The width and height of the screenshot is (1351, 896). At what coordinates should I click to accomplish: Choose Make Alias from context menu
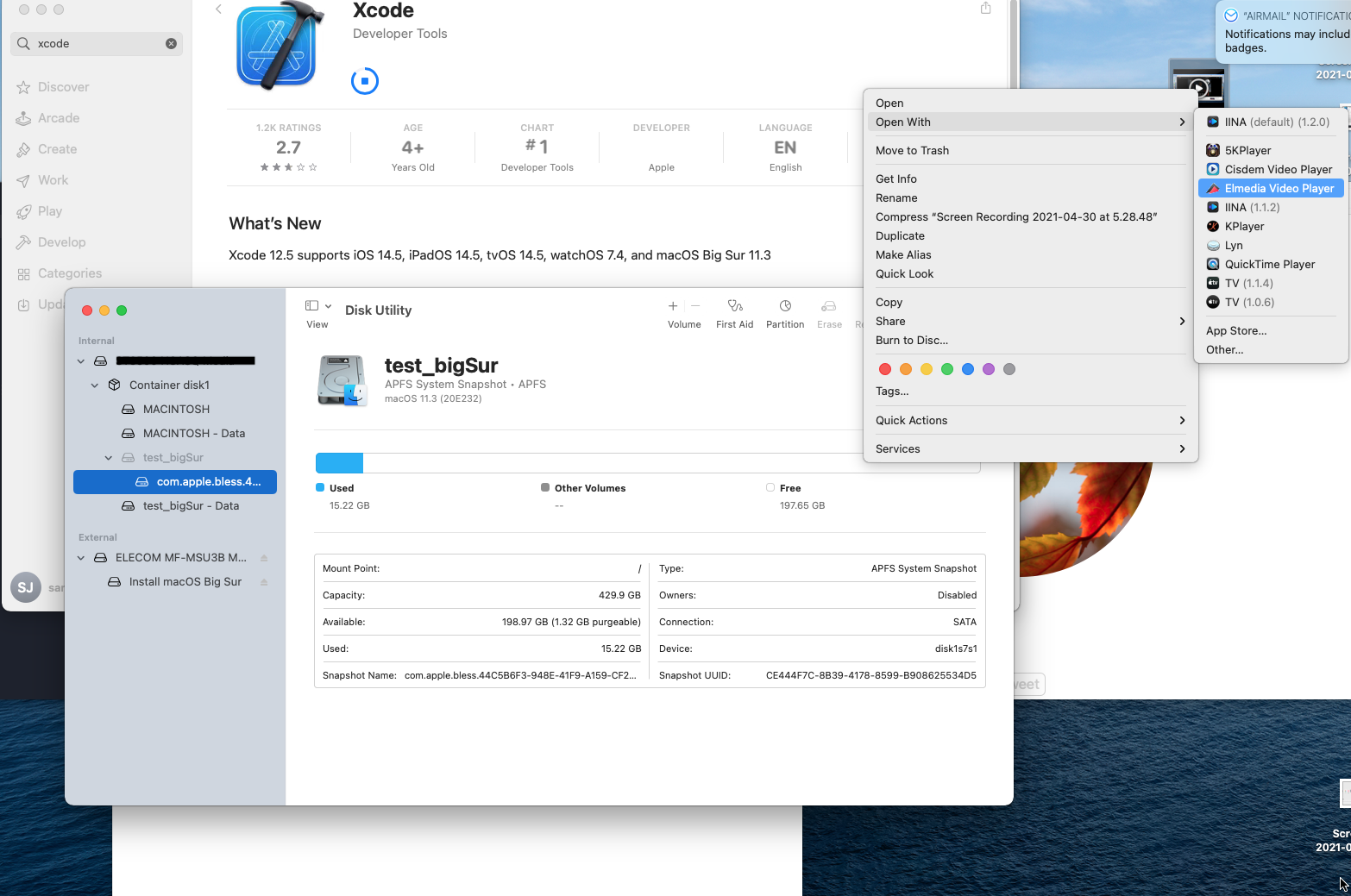[x=1030, y=254]
